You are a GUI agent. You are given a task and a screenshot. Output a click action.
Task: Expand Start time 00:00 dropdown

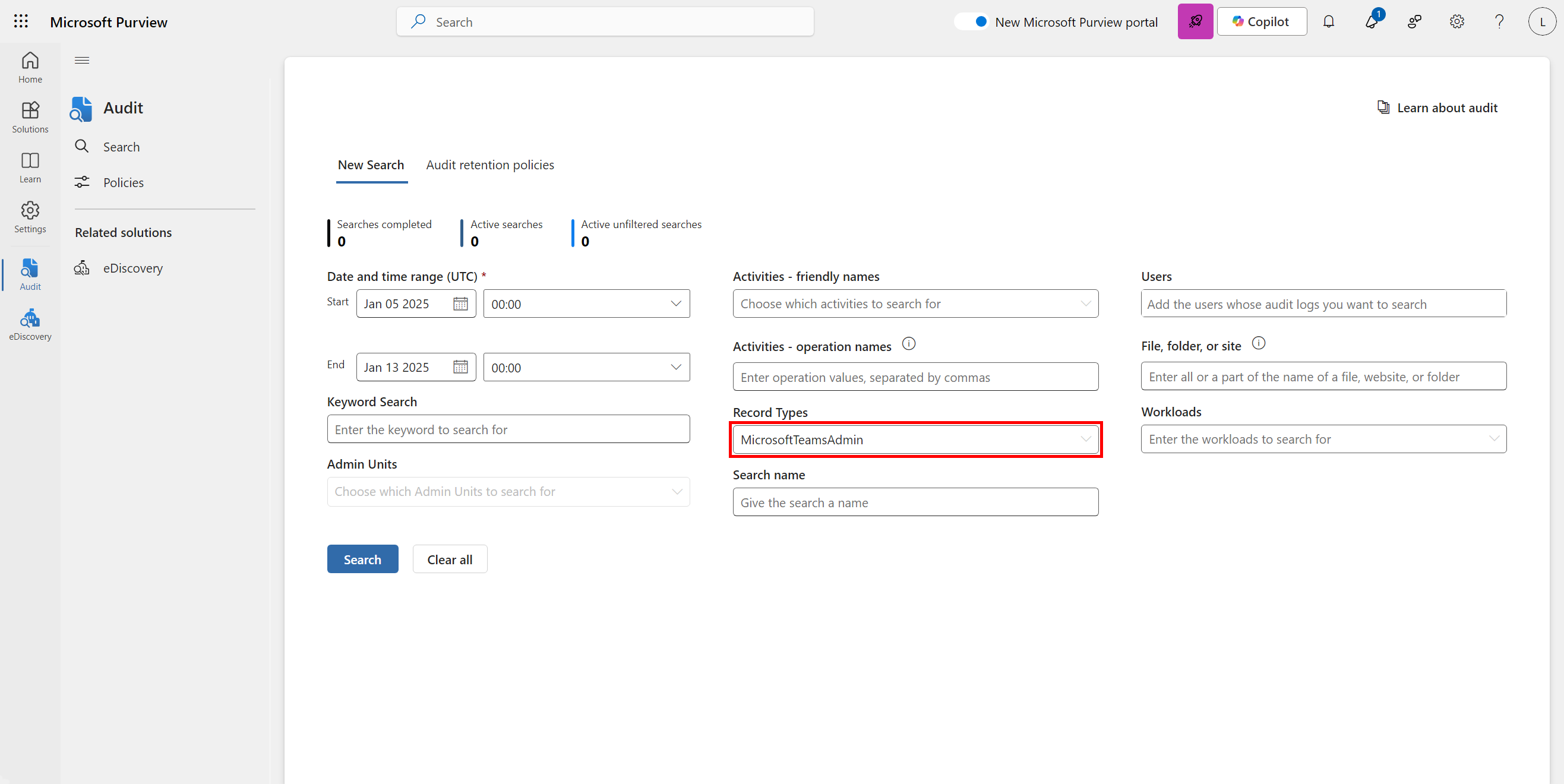586,304
